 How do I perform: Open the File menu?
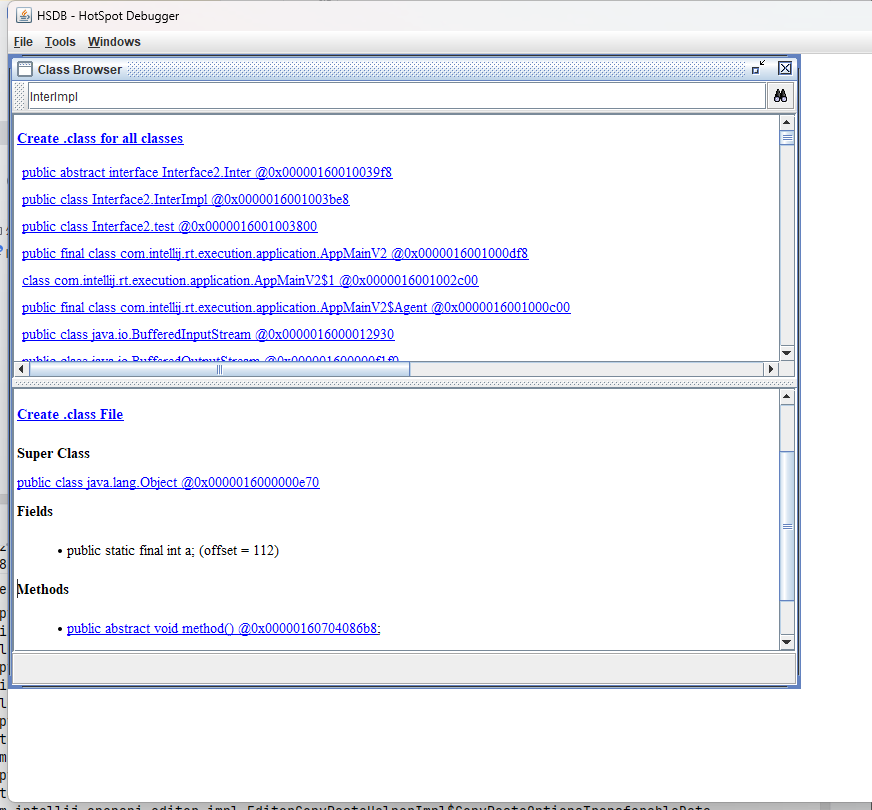[x=23, y=42]
